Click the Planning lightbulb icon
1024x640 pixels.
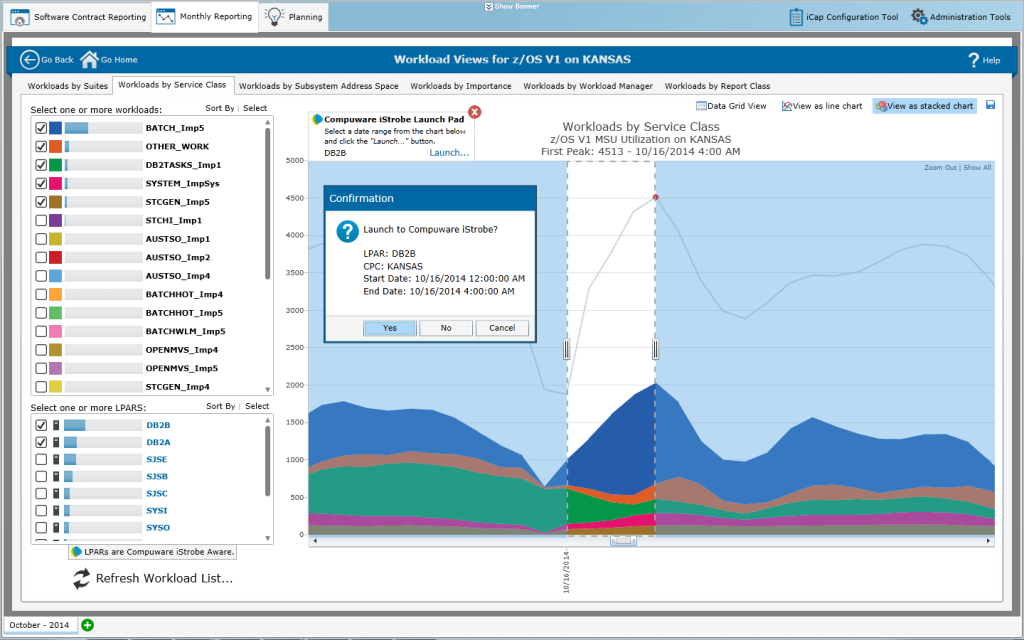pyautogui.click(x=274, y=17)
